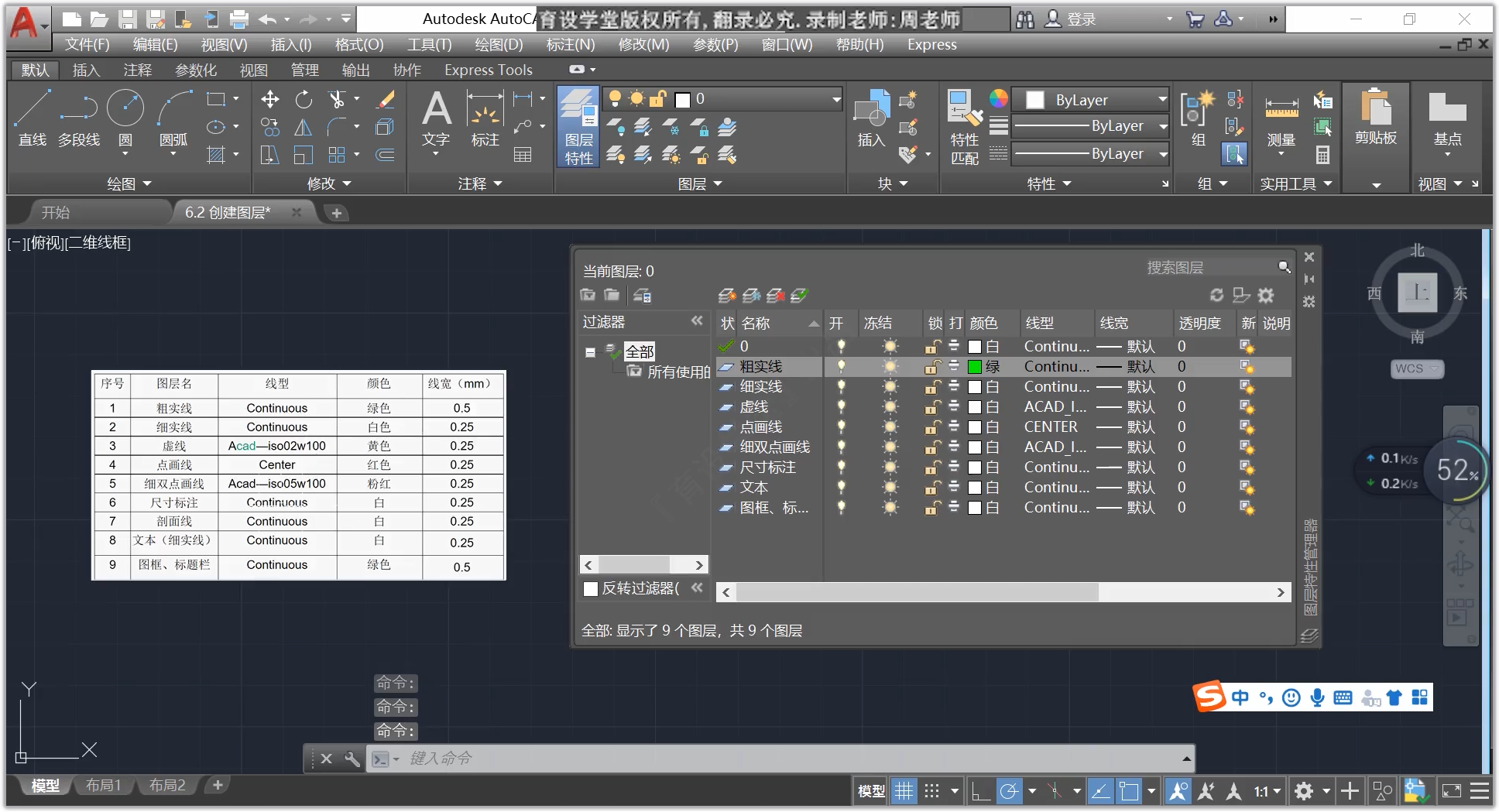The image size is (1499, 812).
Task: Toggle on/off lightbulb for 粗实线 layer
Action: pyautogui.click(x=841, y=366)
